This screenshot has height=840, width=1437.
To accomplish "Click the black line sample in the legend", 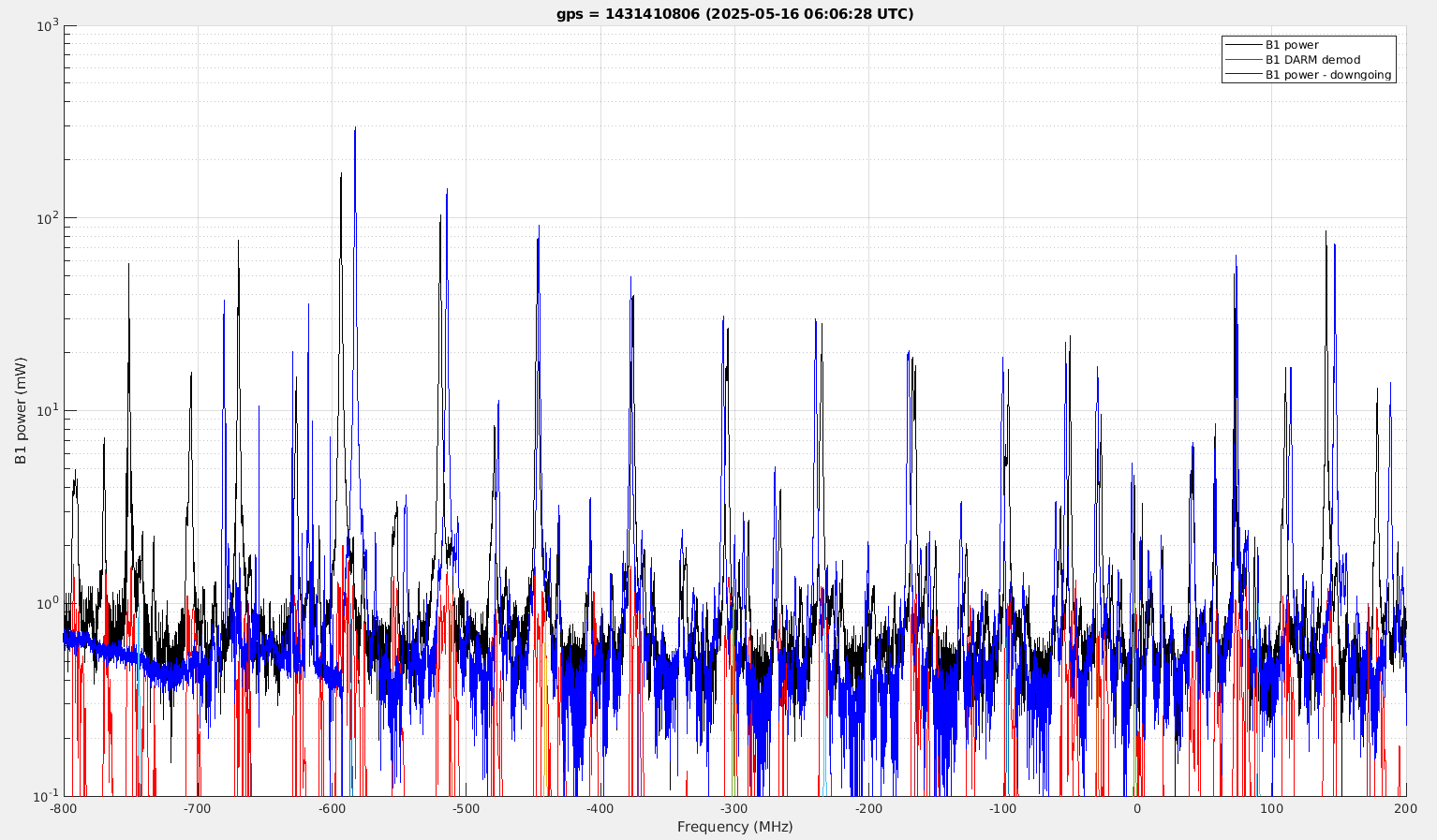I will (1243, 45).
